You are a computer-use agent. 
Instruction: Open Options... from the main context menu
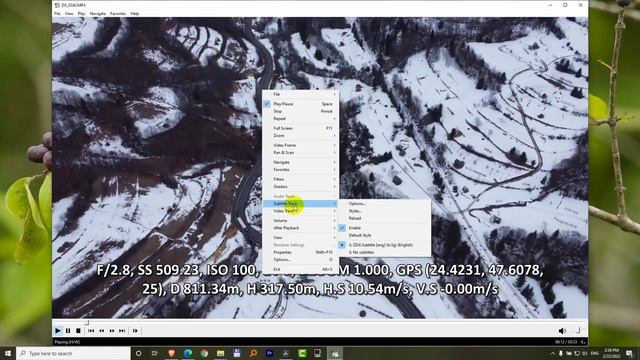coord(300,260)
